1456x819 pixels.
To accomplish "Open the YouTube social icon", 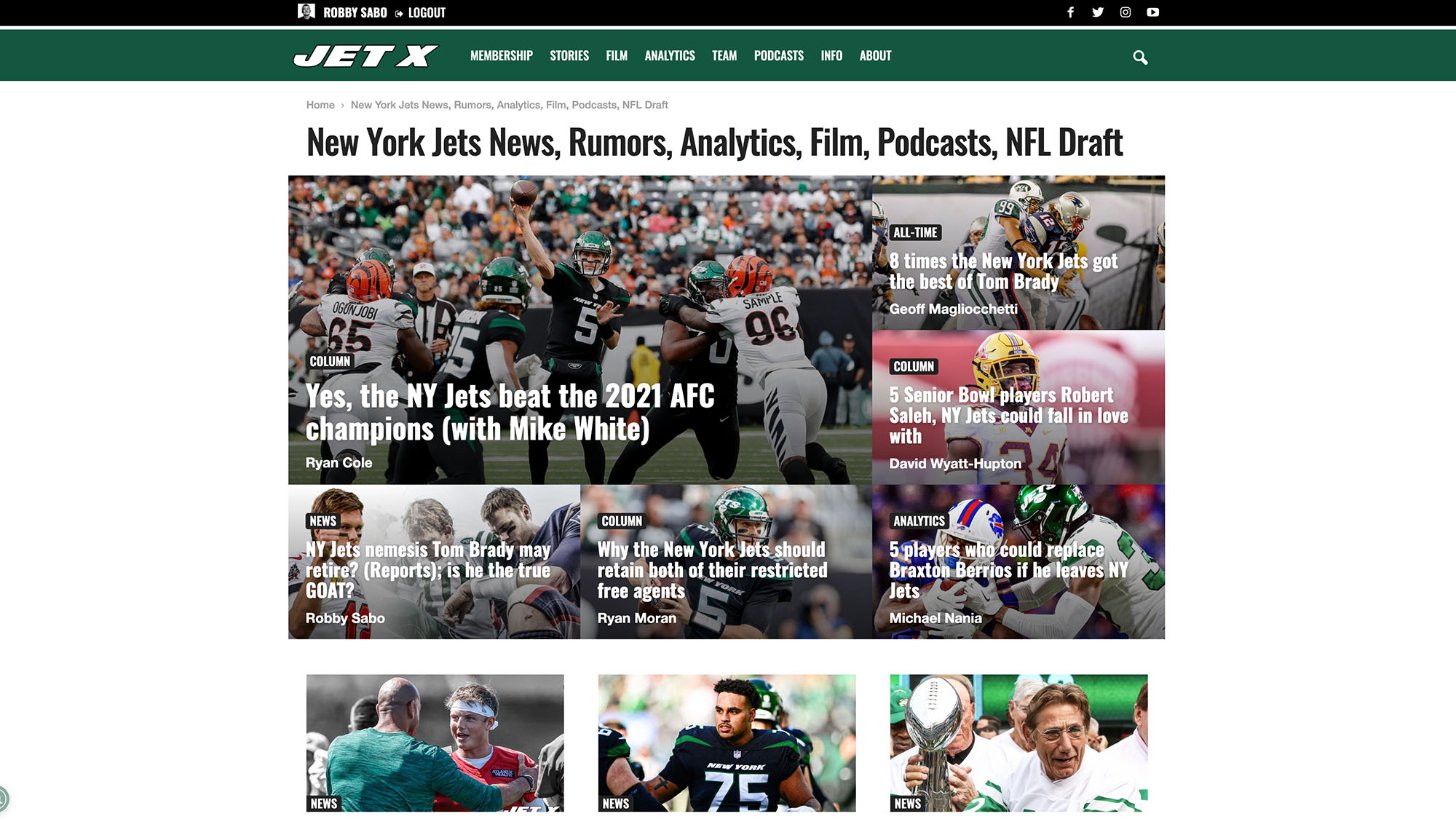I will click(x=1152, y=12).
